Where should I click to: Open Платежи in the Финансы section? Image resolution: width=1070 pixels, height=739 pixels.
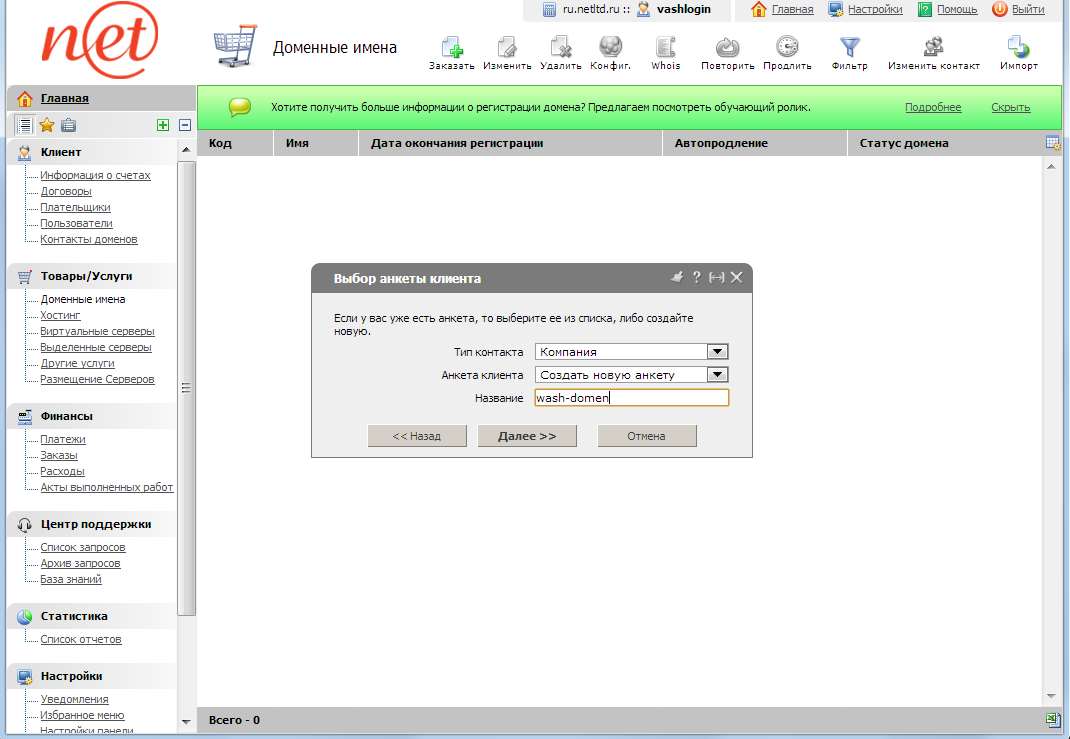click(62, 440)
